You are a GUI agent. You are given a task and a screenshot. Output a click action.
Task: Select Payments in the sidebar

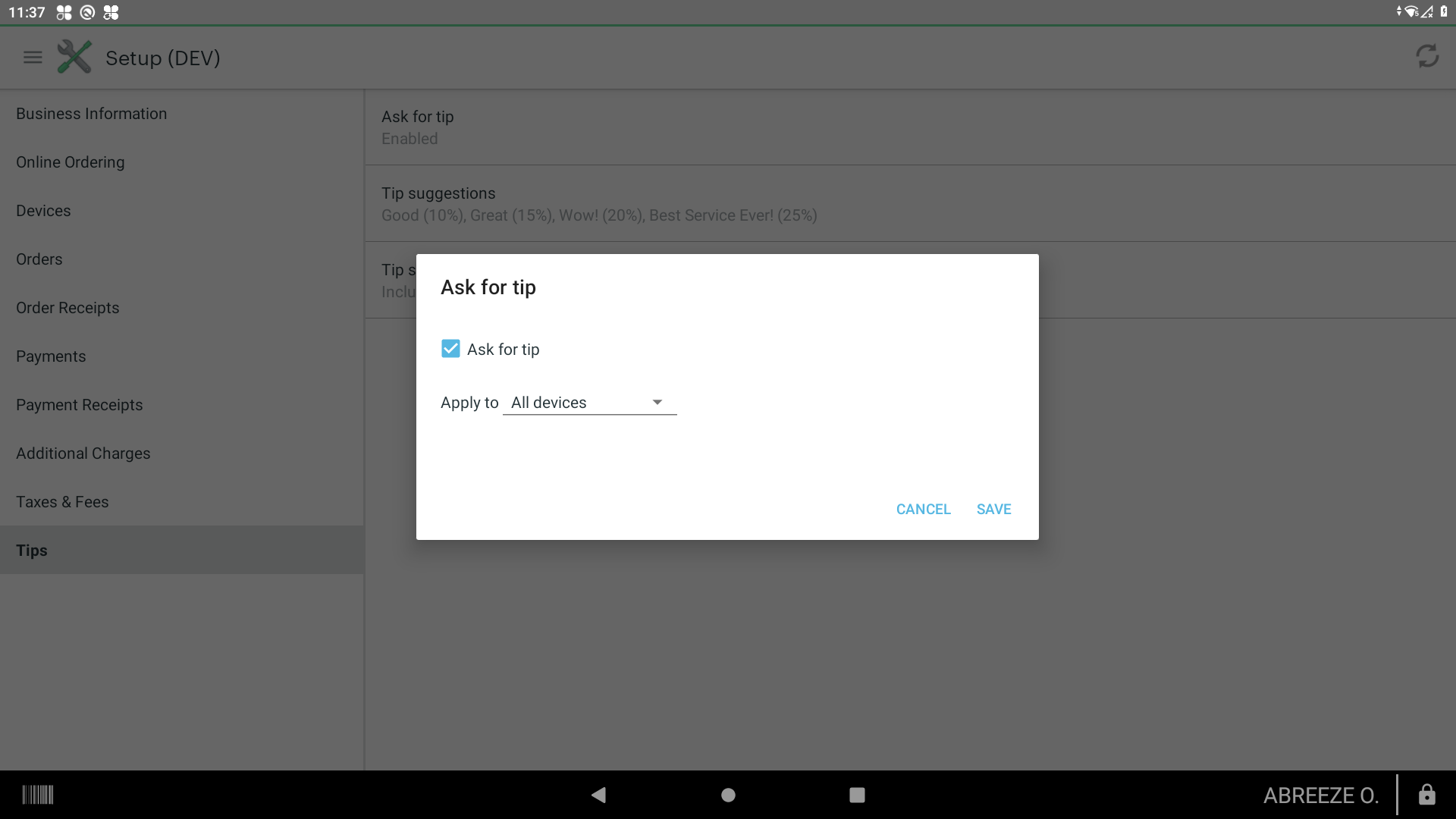[182, 356]
